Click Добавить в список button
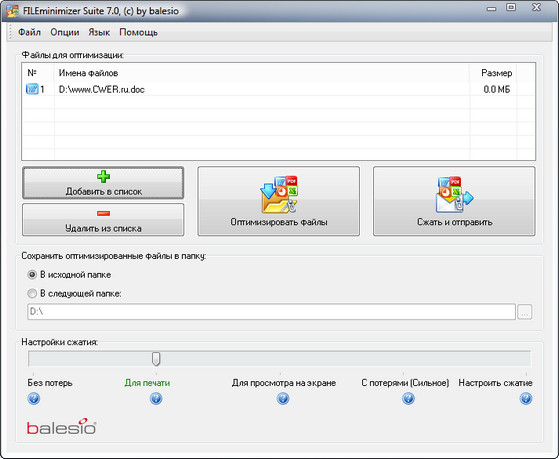559x459 pixels. click(103, 183)
